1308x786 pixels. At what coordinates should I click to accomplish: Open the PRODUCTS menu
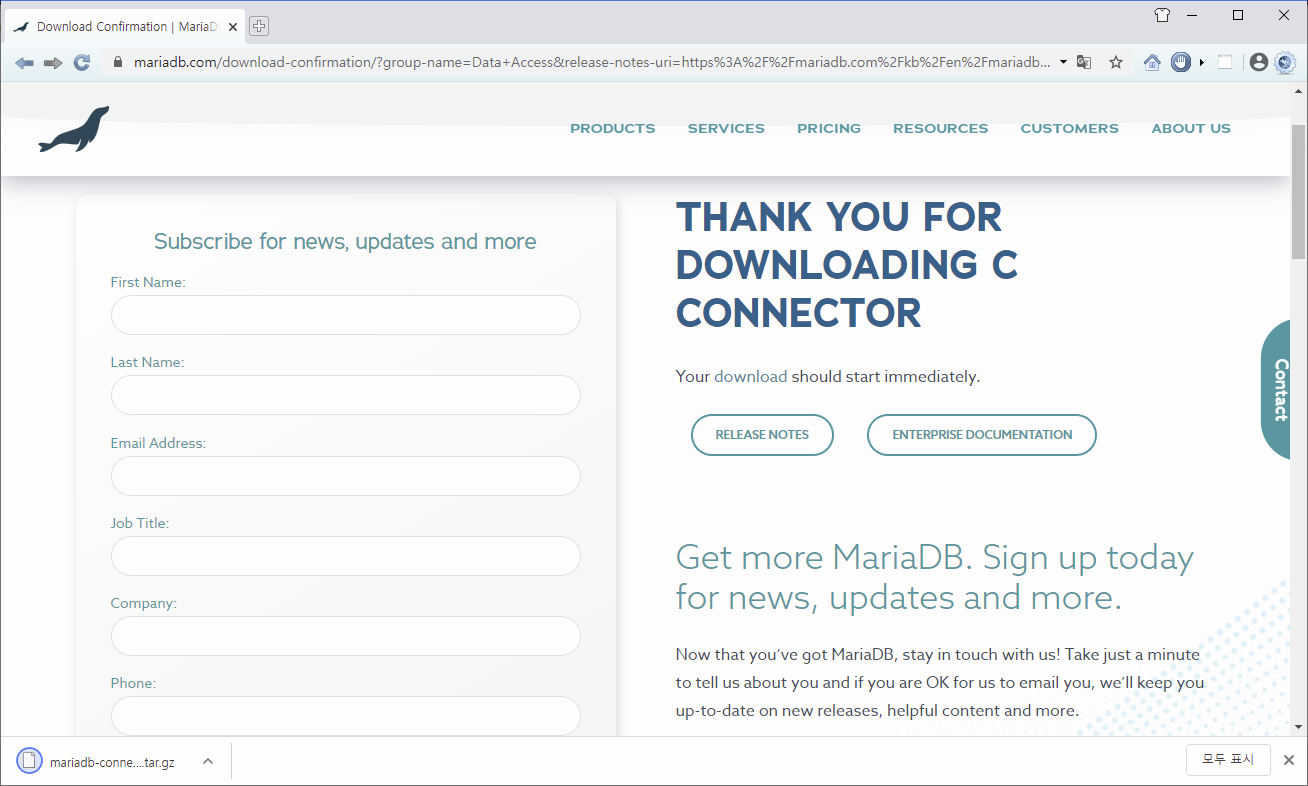pos(613,128)
